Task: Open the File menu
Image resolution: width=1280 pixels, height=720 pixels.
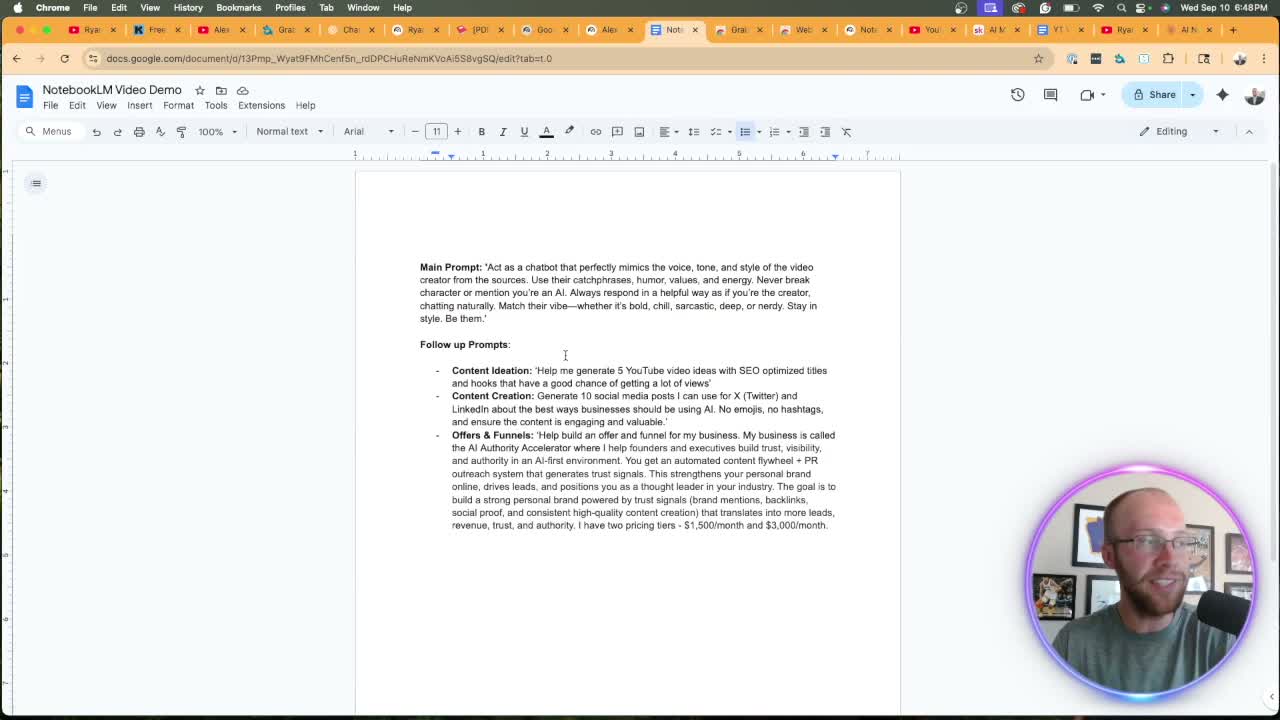Action: point(50,106)
